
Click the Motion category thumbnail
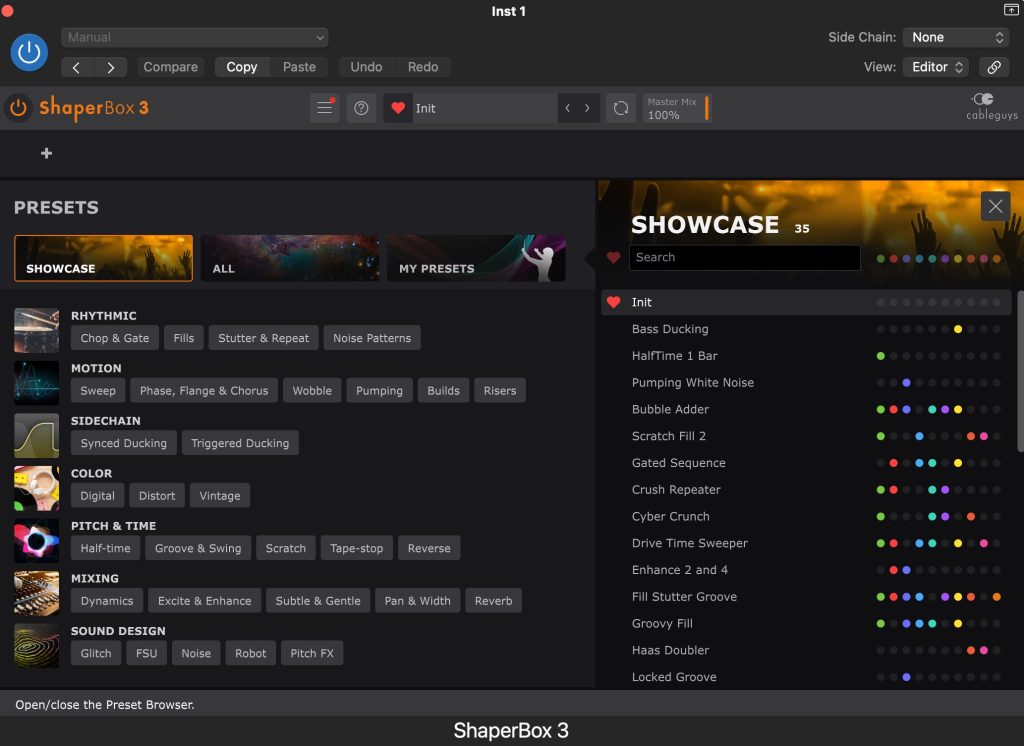click(37, 383)
